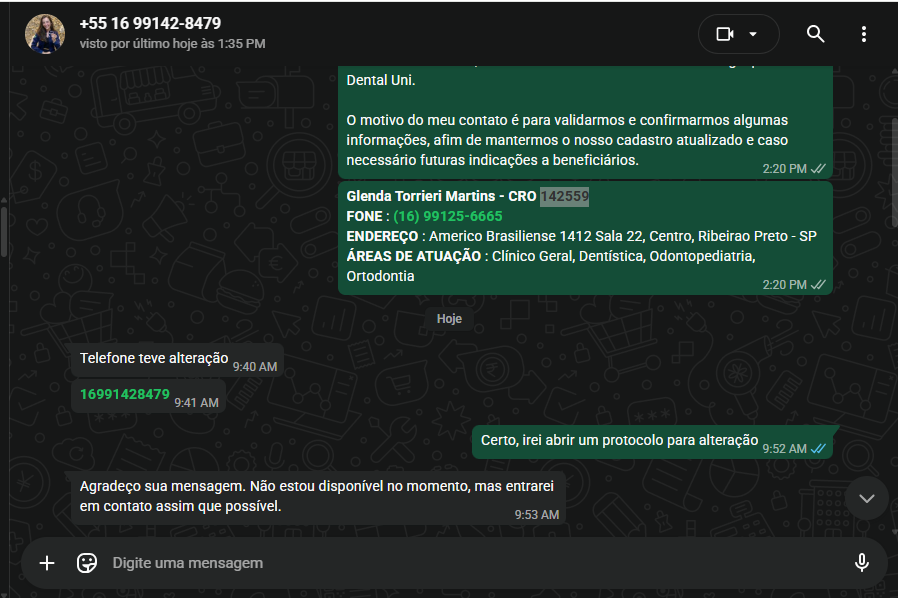Click the "Hoje" date separator chip

449,319
